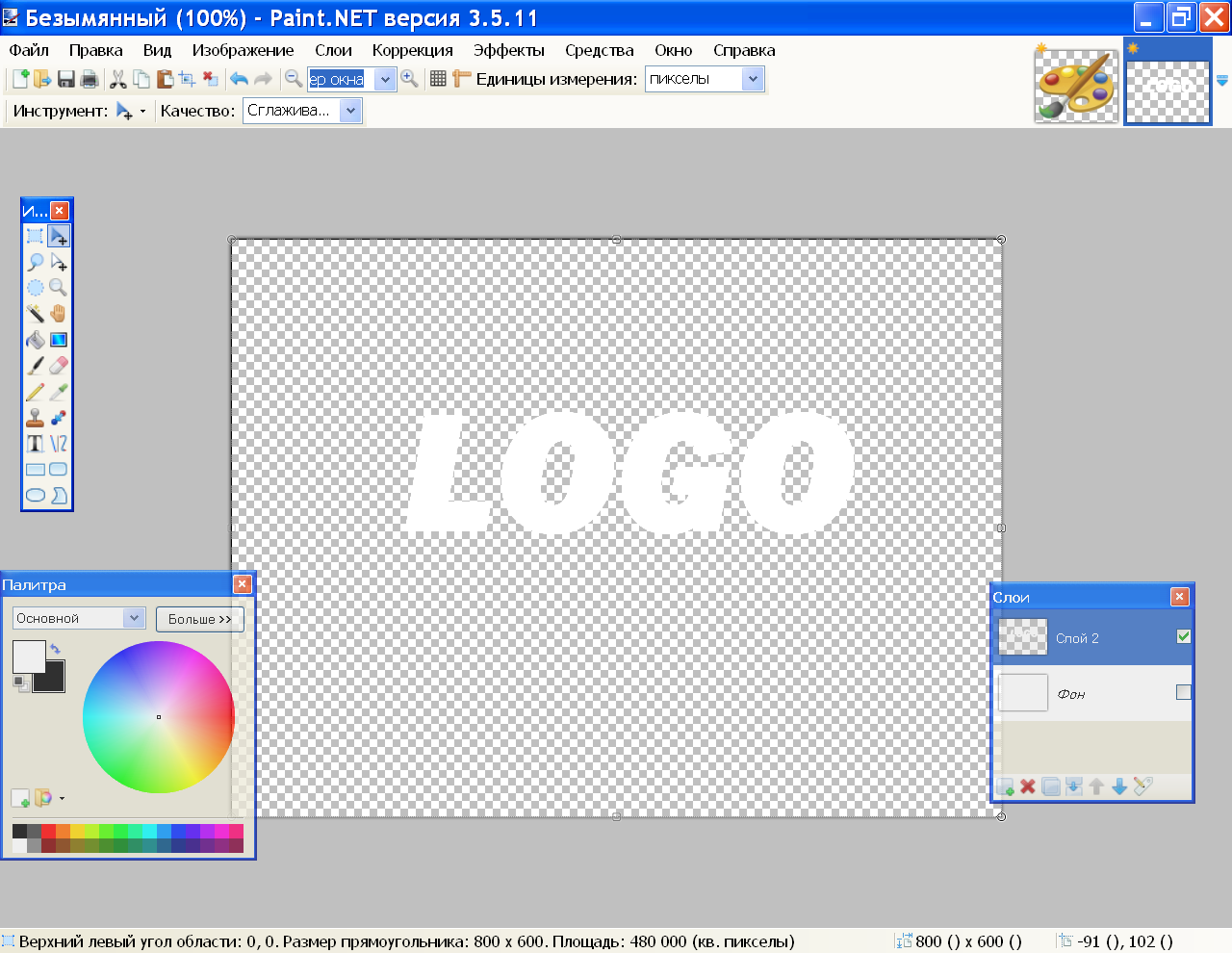This screenshot has height=953, width=1232.
Task: Open the Слои menu
Action: coord(333,50)
